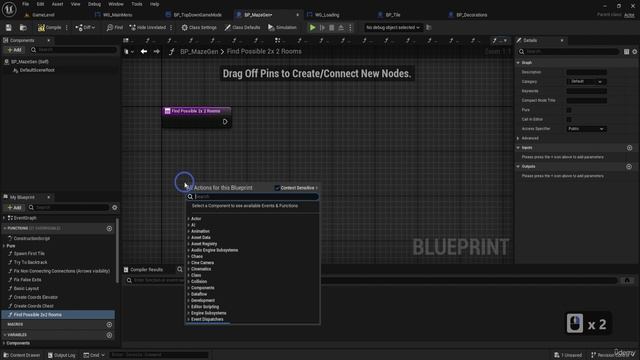
Task: Open the Try To Backtrack function
Action: 30,262
